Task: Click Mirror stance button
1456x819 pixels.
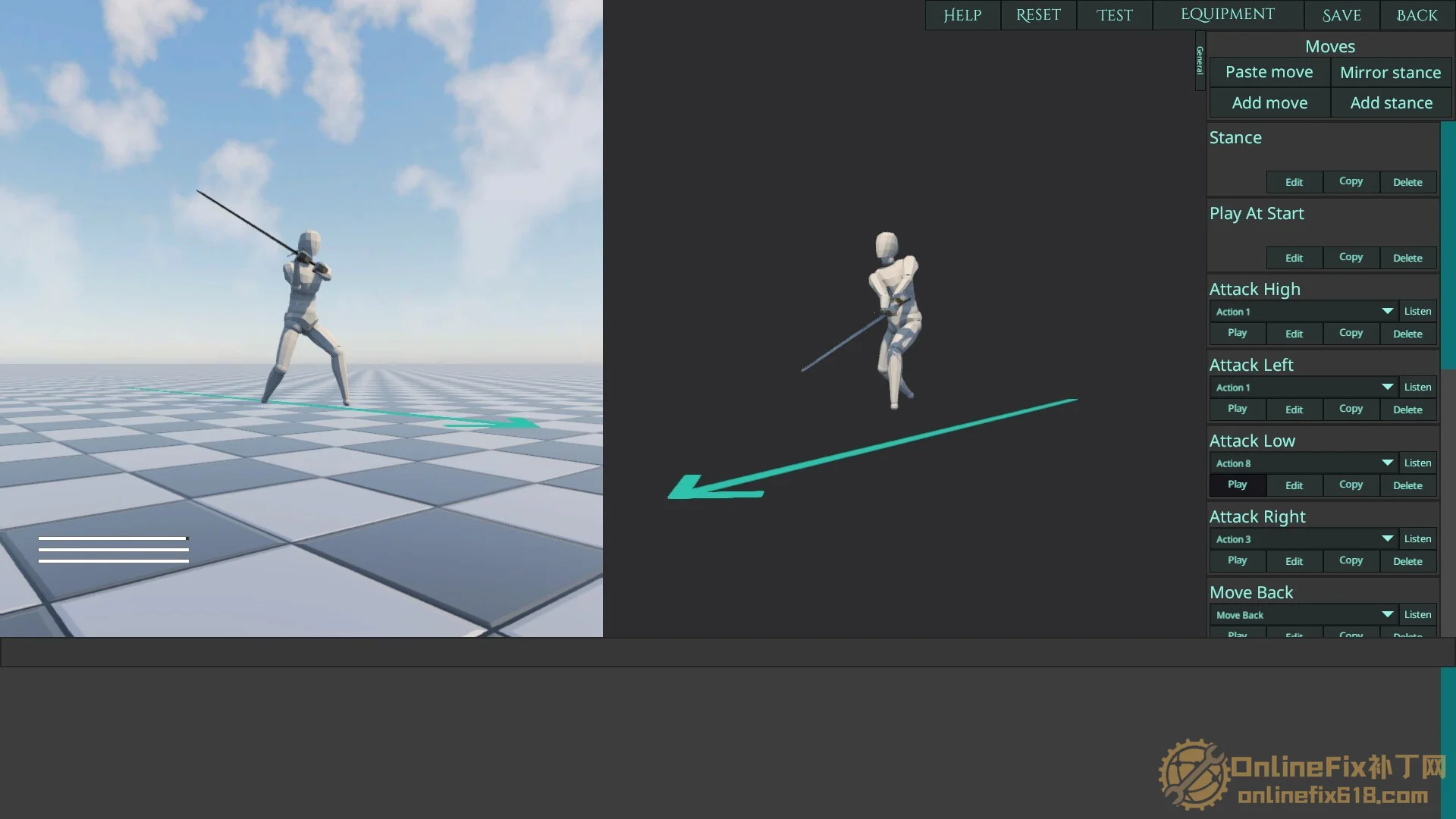Action: pos(1391,73)
